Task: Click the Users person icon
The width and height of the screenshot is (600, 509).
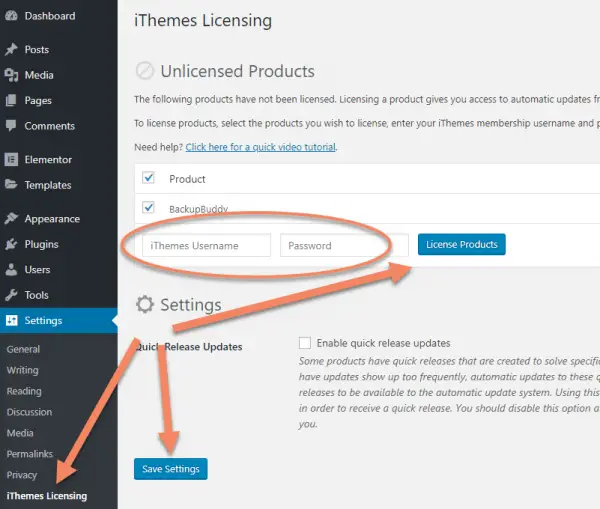Action: [x=11, y=269]
